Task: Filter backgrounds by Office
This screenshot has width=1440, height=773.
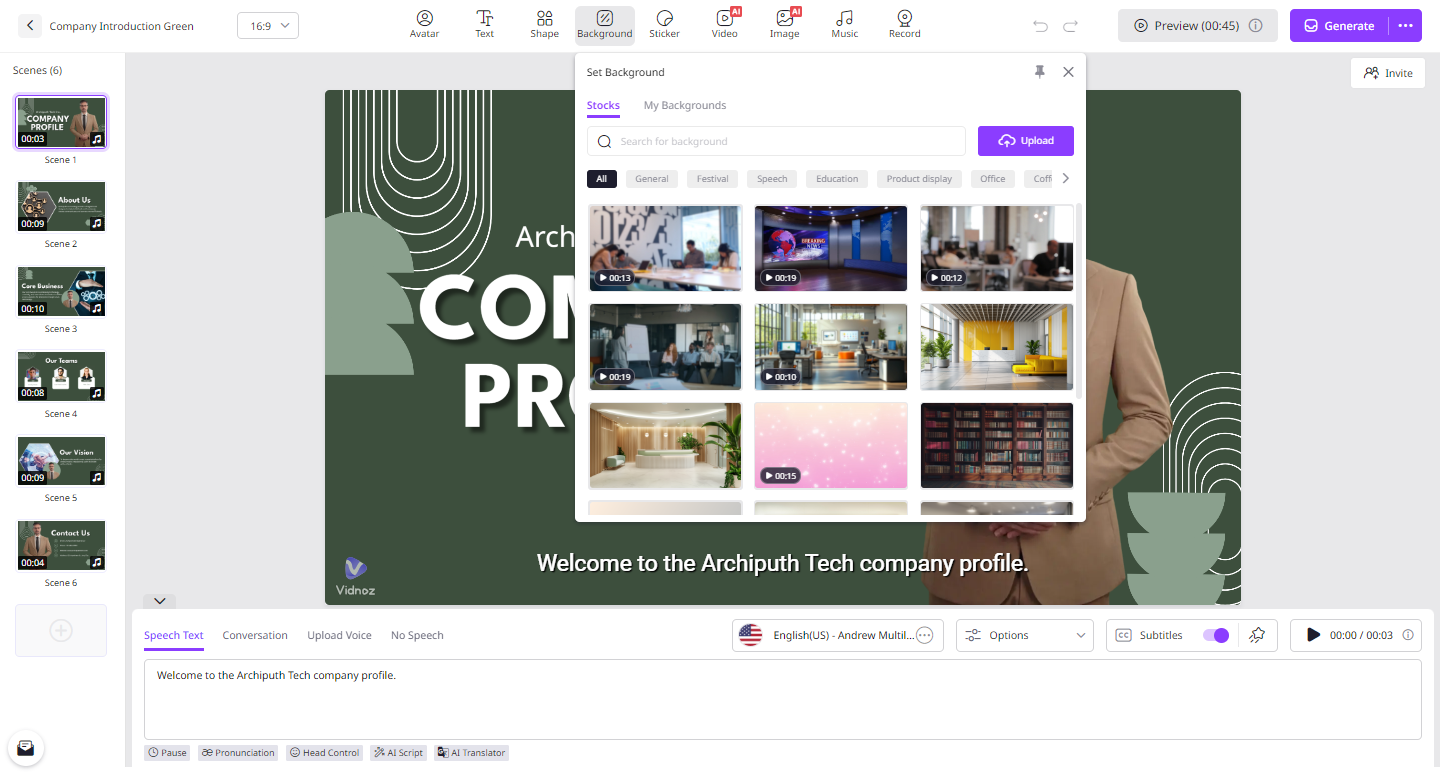Action: point(993,179)
